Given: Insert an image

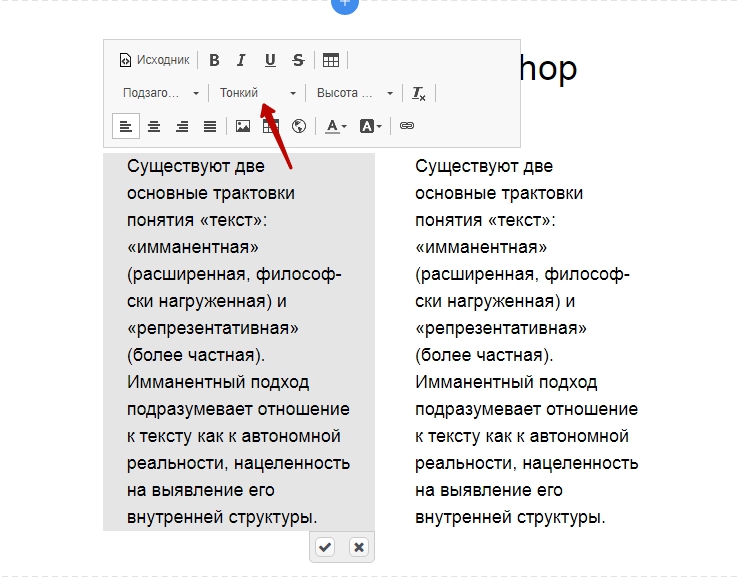Looking at the screenshot, I should [x=243, y=126].
